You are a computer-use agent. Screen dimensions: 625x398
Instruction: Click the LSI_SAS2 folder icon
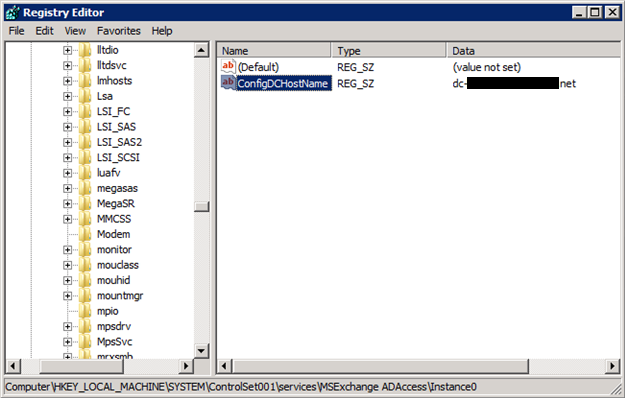pyautogui.click(x=85, y=142)
